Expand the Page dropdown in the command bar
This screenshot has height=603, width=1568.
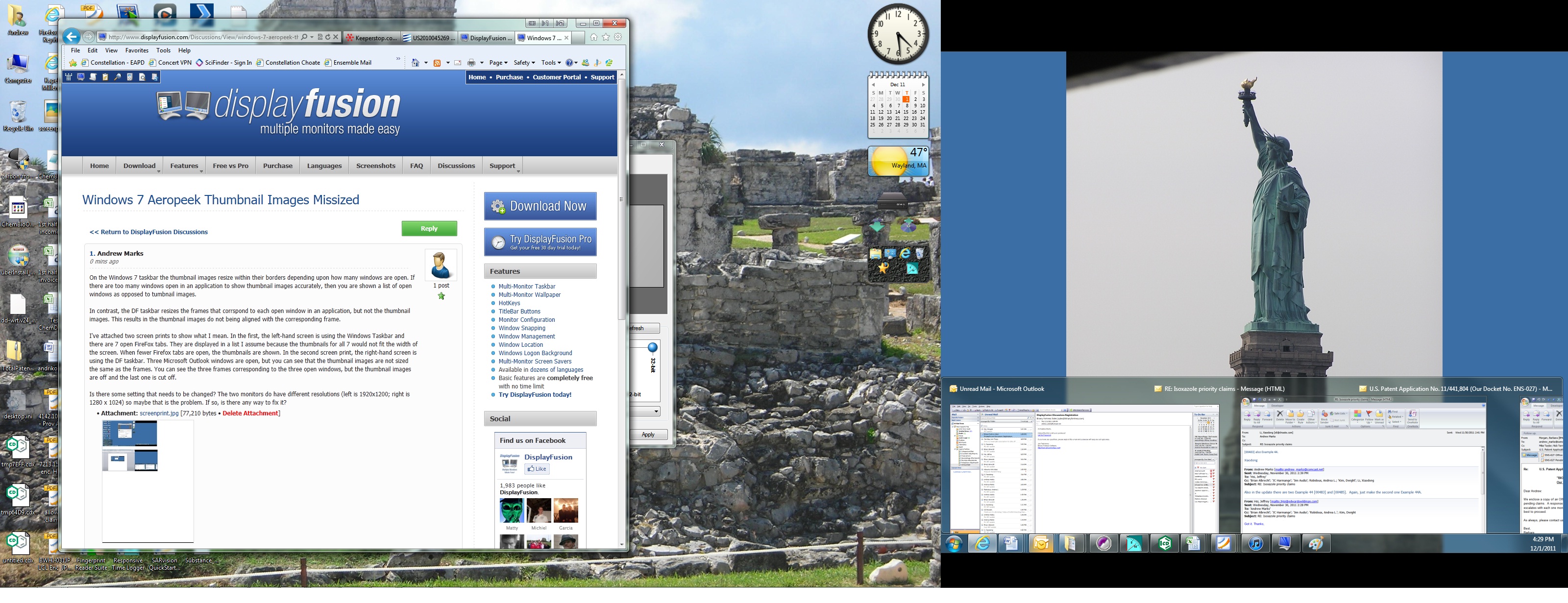tap(499, 63)
